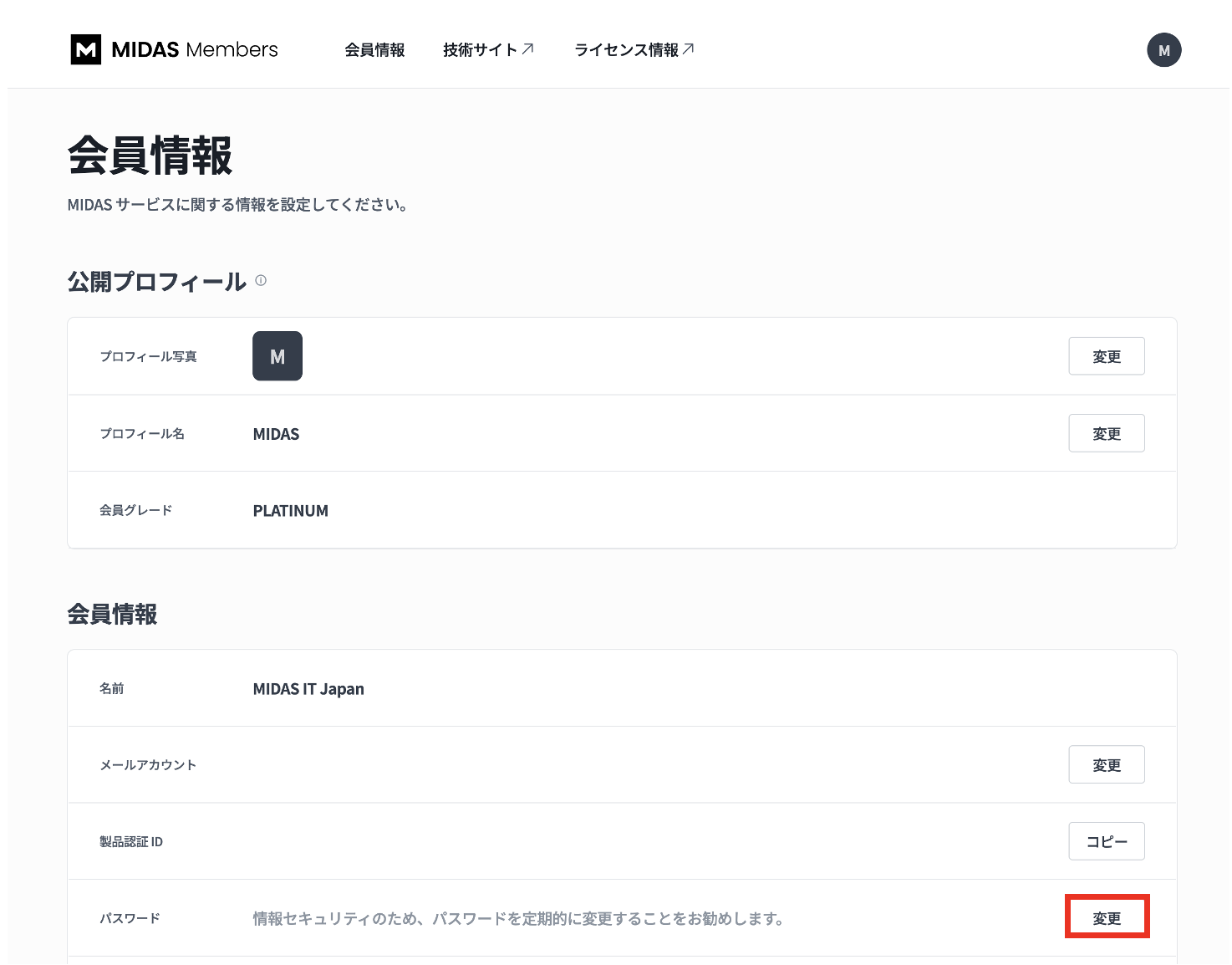Image resolution: width=1232 pixels, height=965 pixels.
Task: Open the 技術サイト external link
Action: click(488, 50)
